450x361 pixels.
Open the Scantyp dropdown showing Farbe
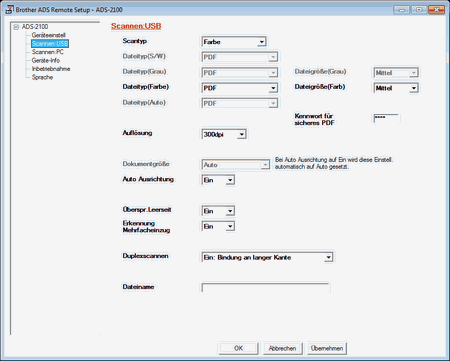(x=234, y=42)
